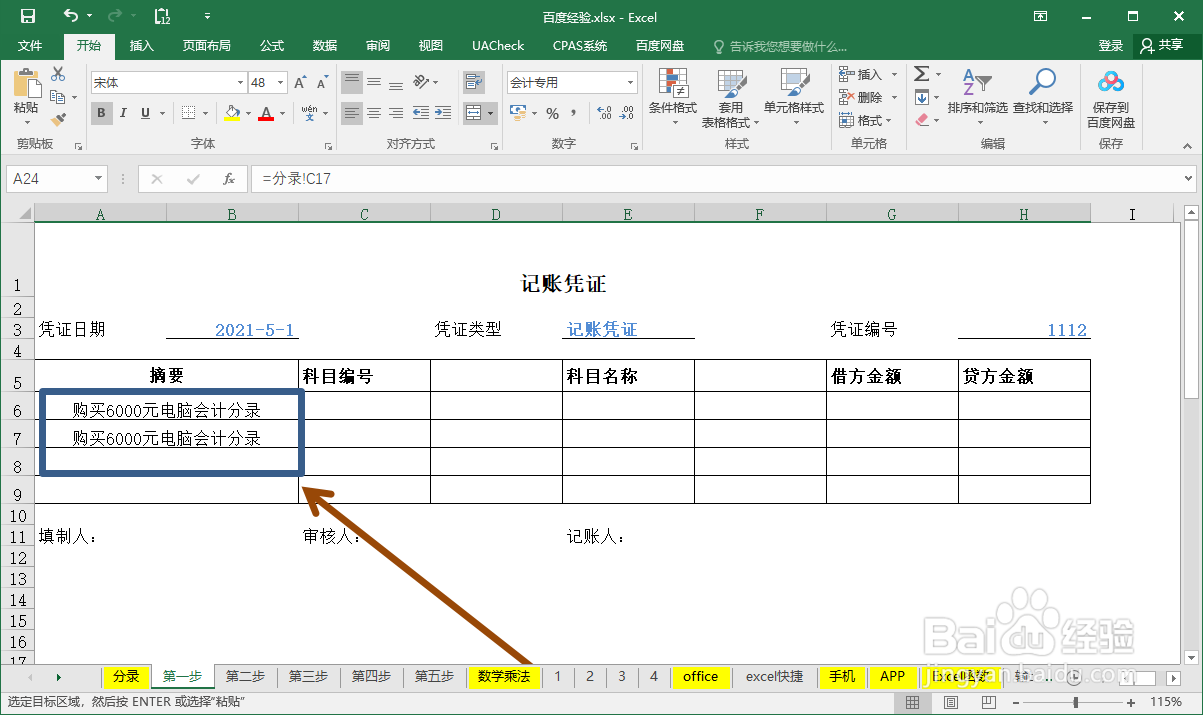The image size is (1203, 715).
Task: Toggle Italic formatting
Action: (124, 113)
